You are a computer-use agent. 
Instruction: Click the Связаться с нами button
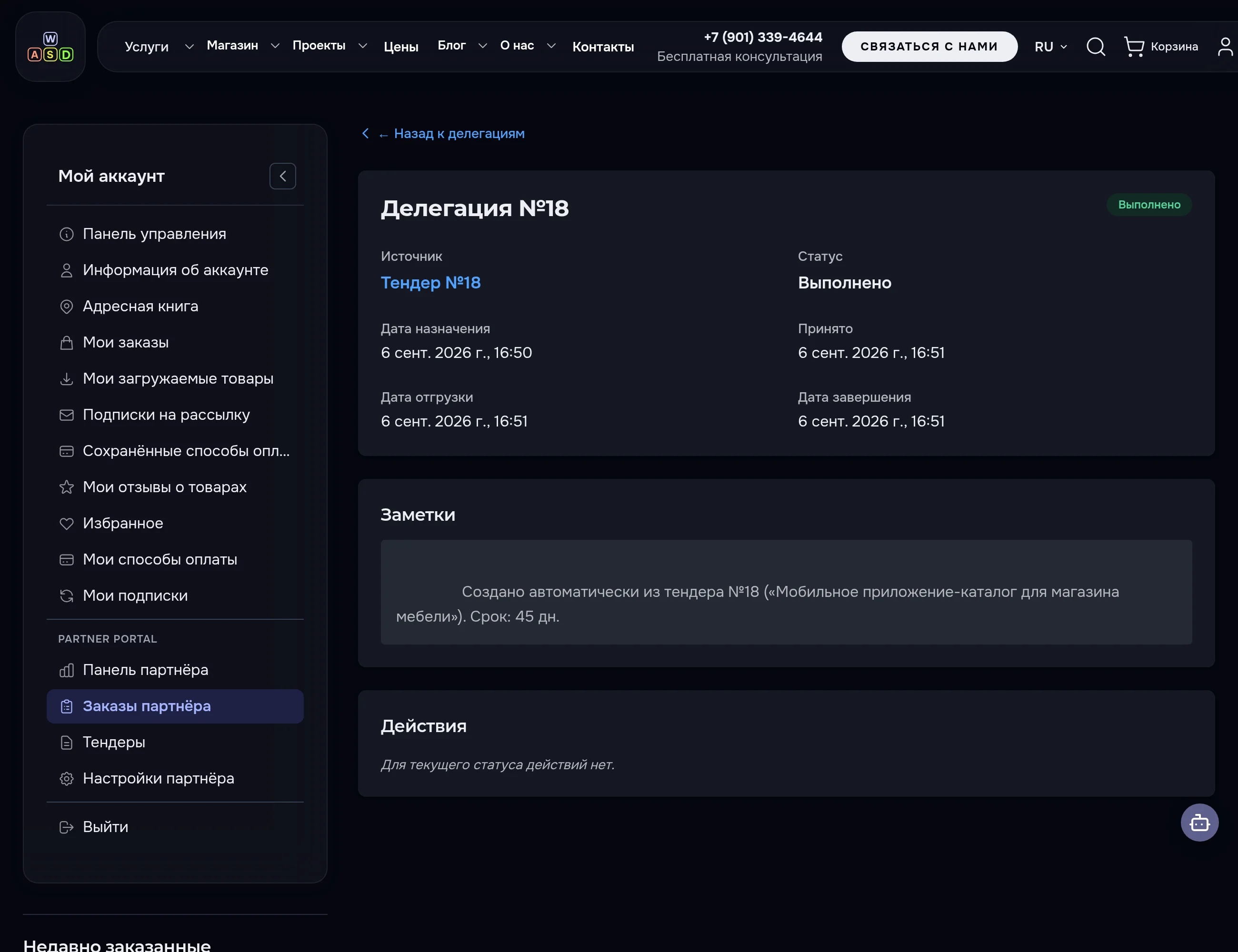(x=929, y=47)
